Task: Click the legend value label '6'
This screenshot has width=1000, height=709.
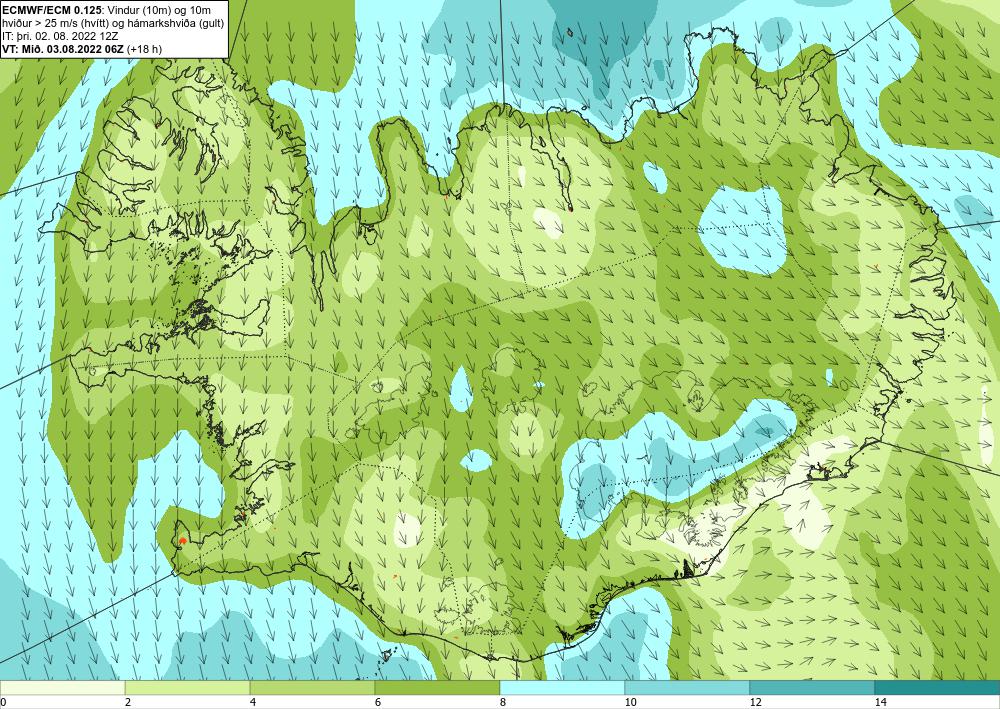Action: pos(378,703)
